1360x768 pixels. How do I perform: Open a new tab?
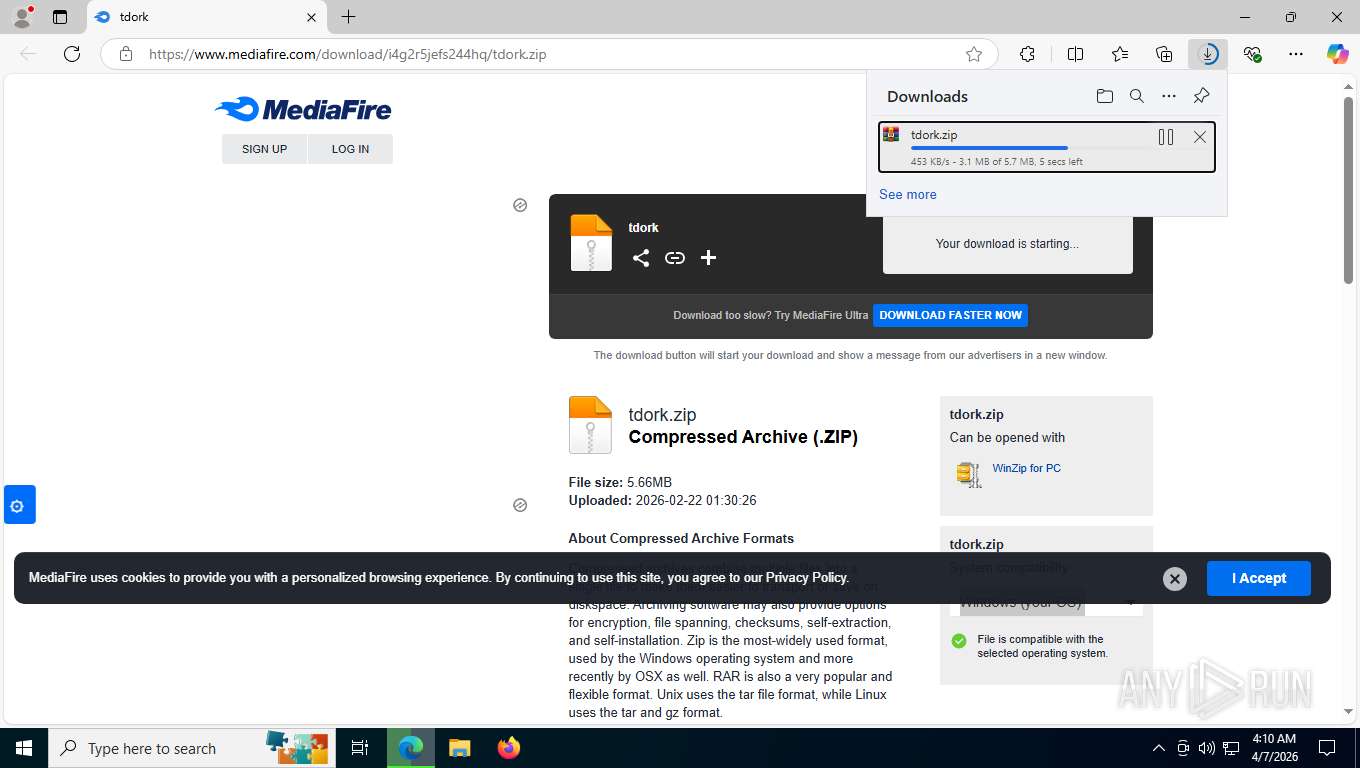click(348, 17)
